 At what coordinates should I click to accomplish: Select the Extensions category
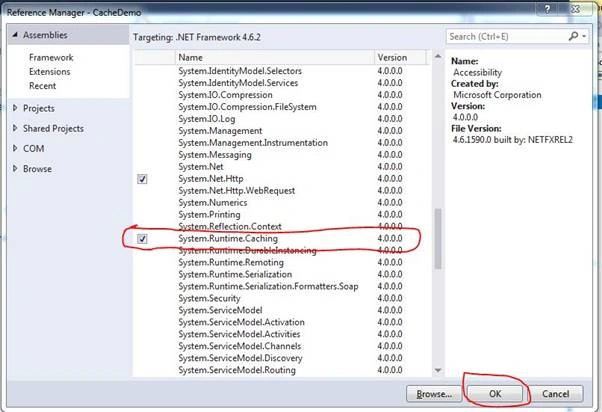coord(50,72)
